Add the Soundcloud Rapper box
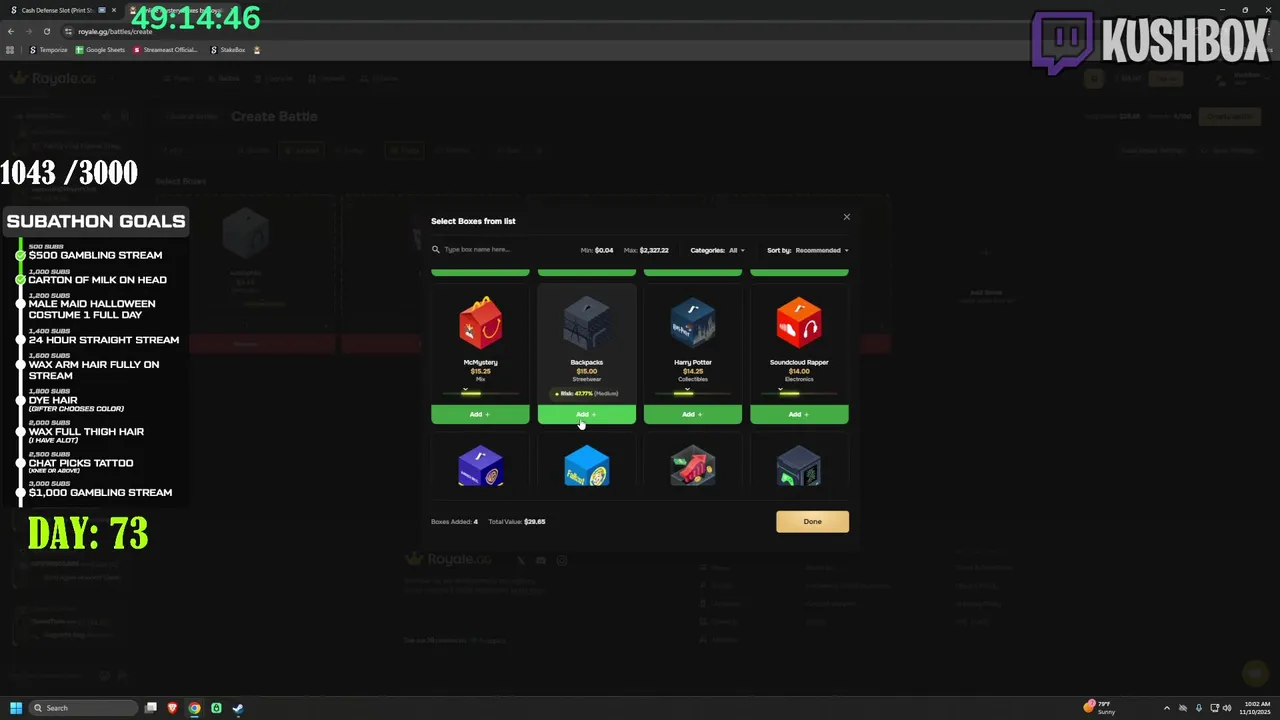This screenshot has width=1280, height=720. tap(799, 414)
